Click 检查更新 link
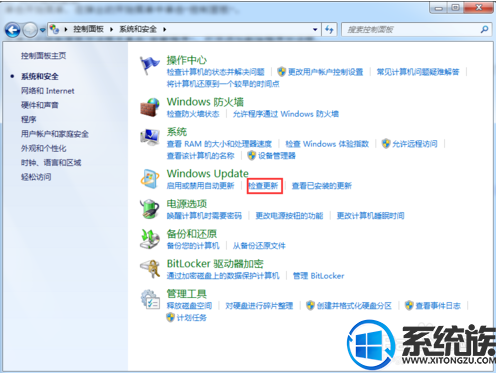The height and width of the screenshot is (373, 496). click(x=263, y=186)
